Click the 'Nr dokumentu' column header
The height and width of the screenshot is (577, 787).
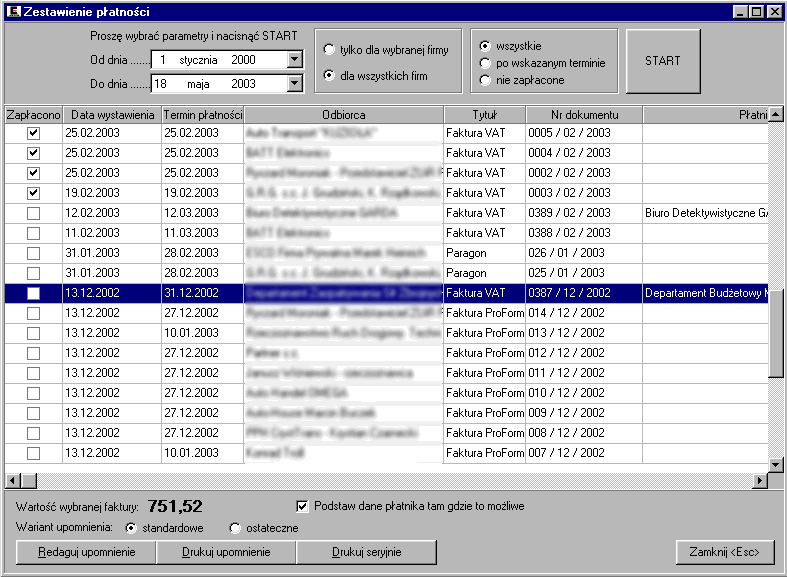coord(584,115)
